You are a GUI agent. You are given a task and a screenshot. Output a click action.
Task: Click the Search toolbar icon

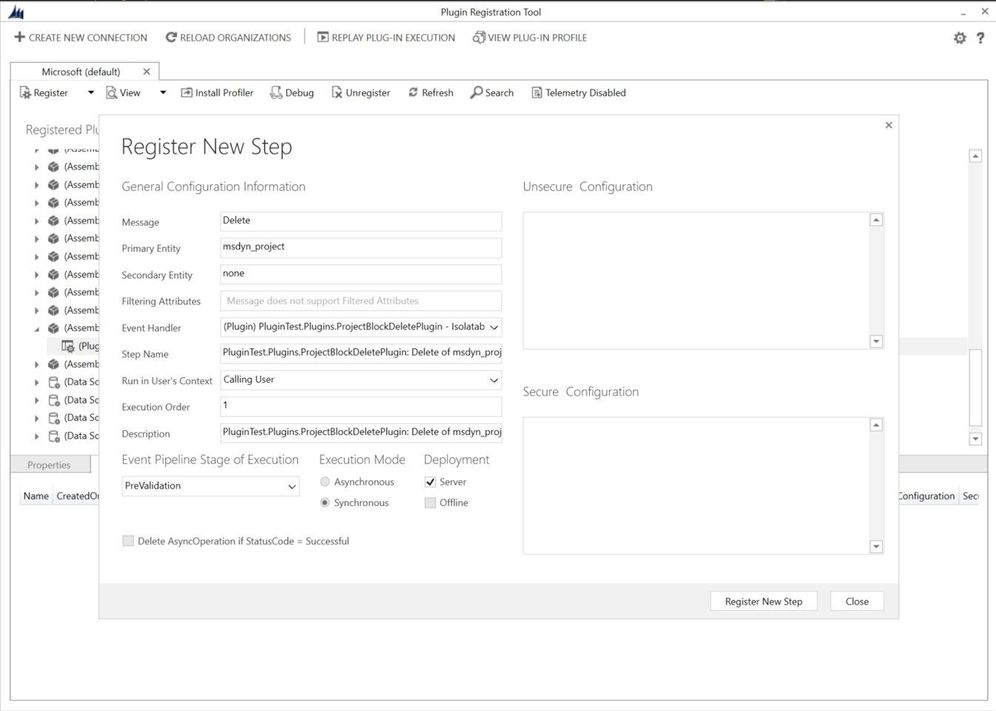[476, 93]
